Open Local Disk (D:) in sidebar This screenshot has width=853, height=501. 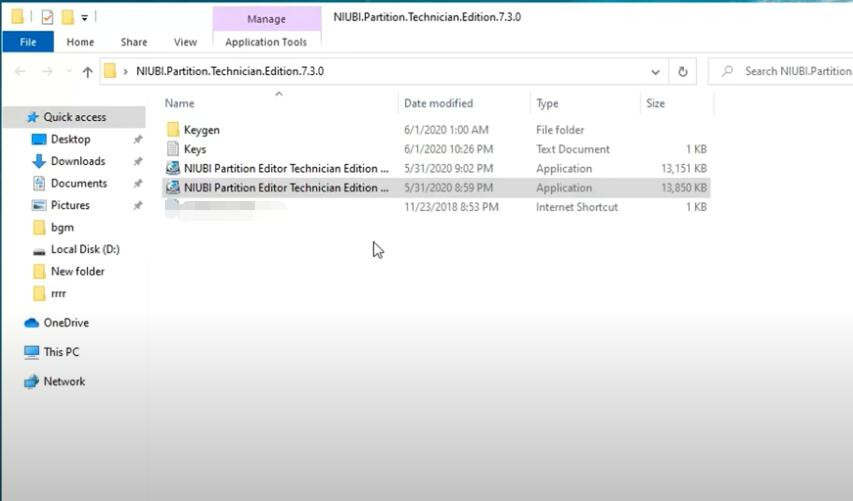tap(85, 249)
